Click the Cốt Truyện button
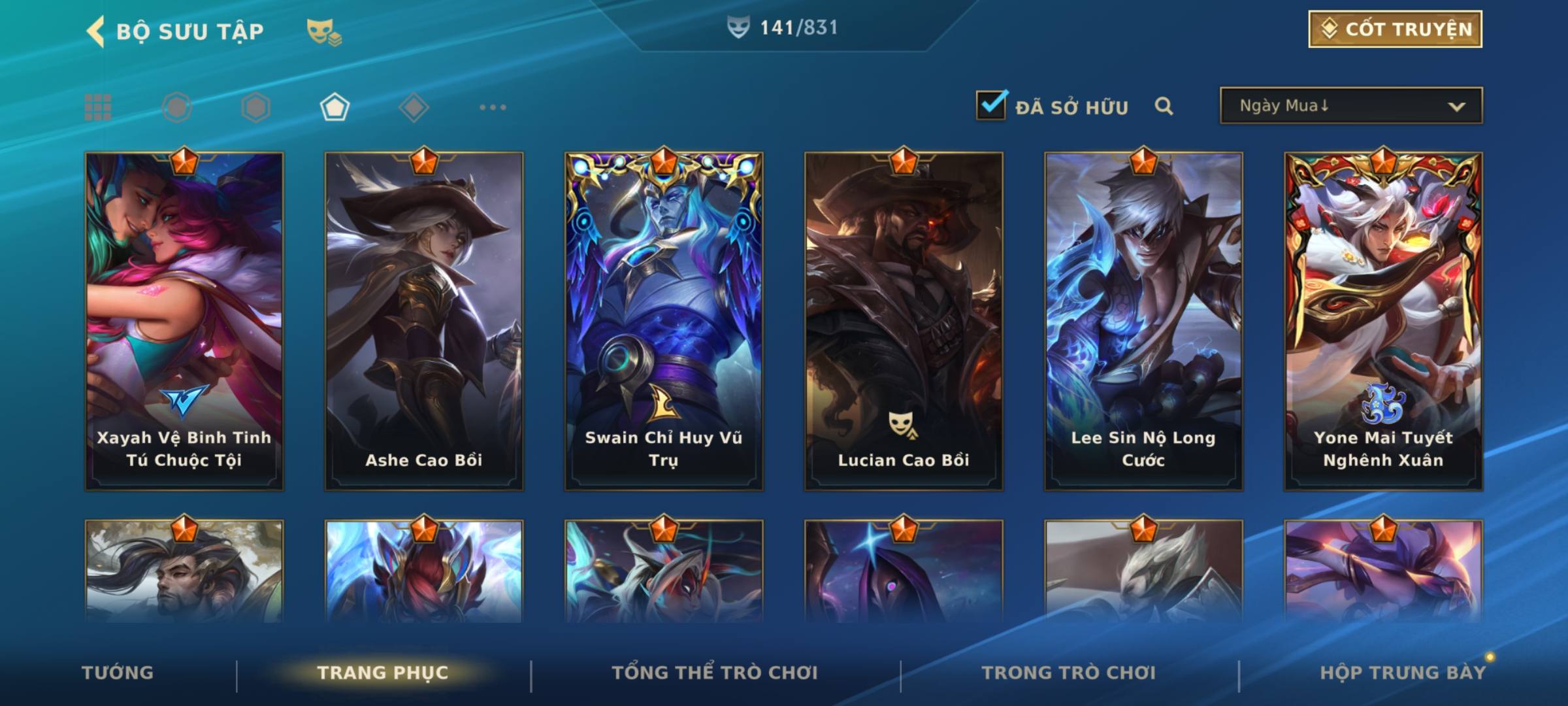Viewport: 1568px width, 706px height. click(1395, 29)
